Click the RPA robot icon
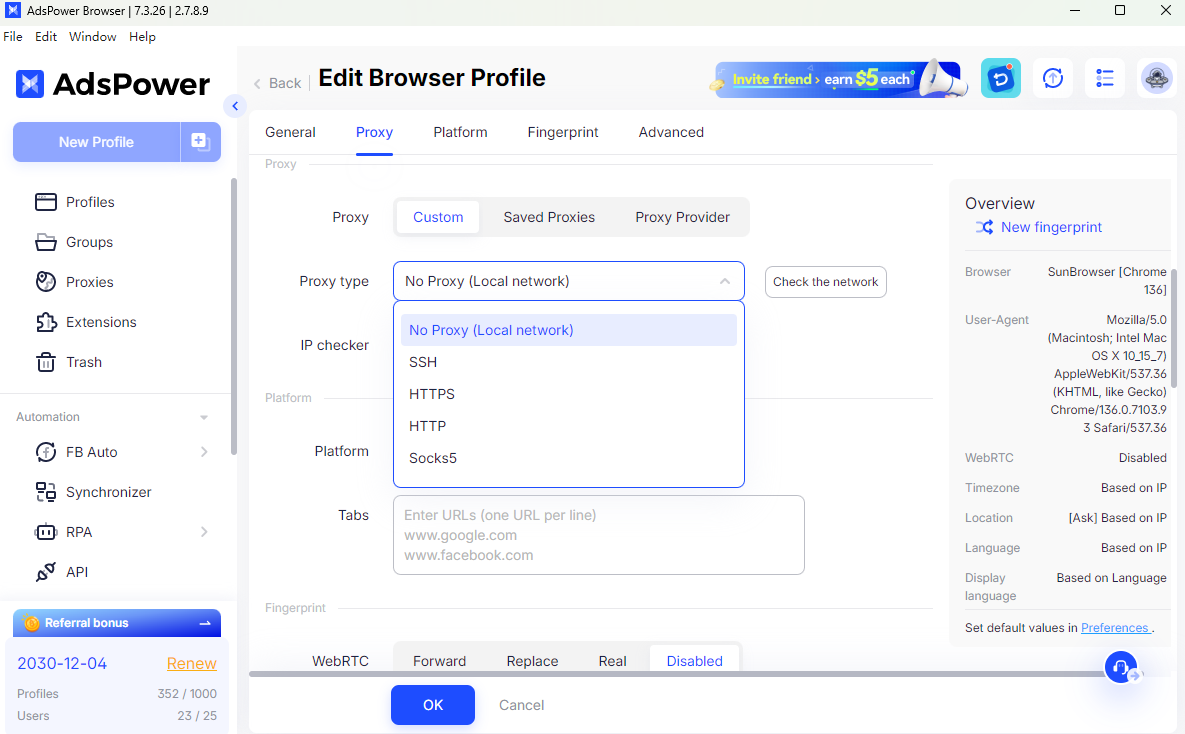The height and width of the screenshot is (734, 1185). point(46,532)
